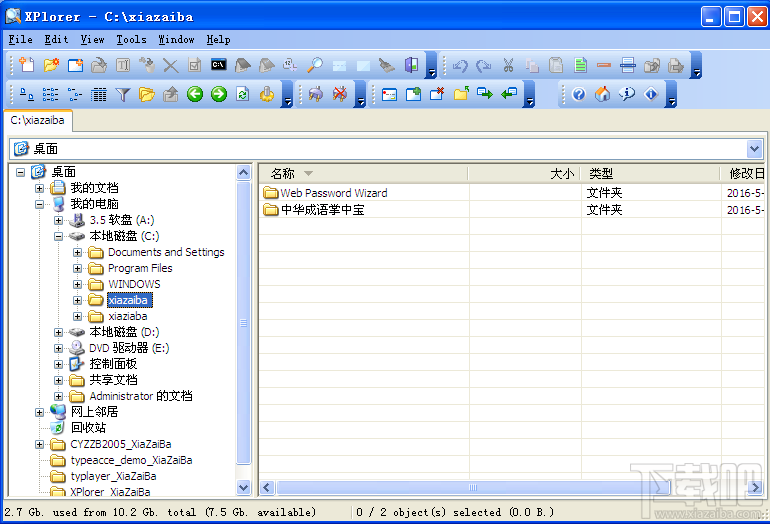770x524 pixels.
Task: Expand the 控制面板 tree node
Action: tap(58, 364)
